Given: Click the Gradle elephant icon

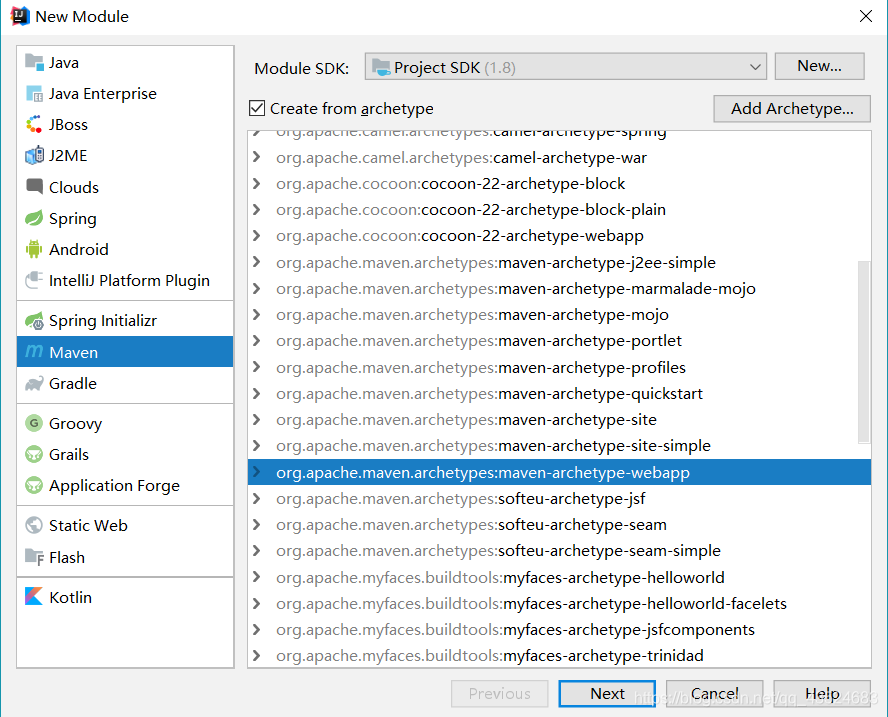Looking at the screenshot, I should point(35,383).
